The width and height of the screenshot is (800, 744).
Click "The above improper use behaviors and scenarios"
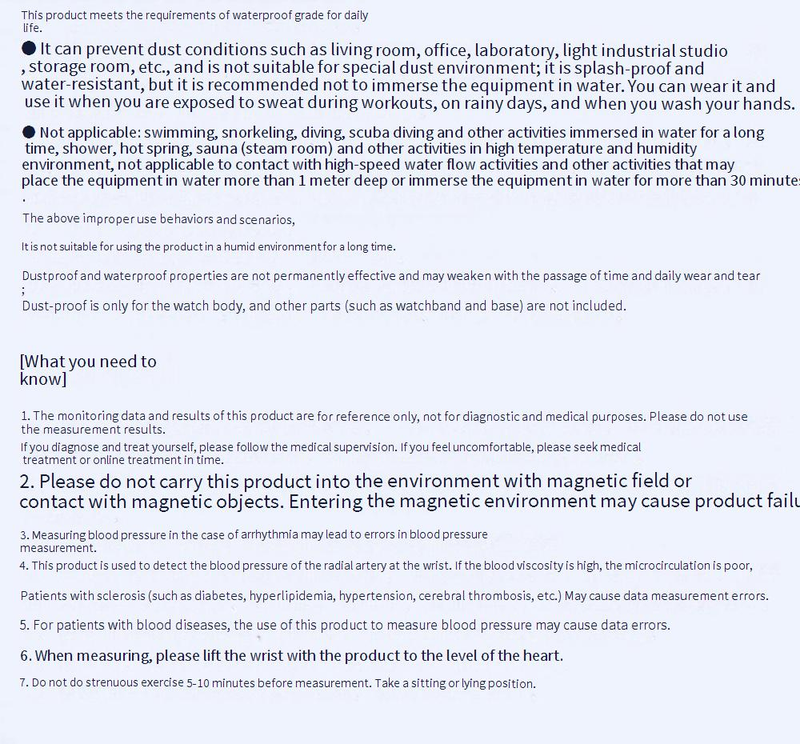coord(158,218)
